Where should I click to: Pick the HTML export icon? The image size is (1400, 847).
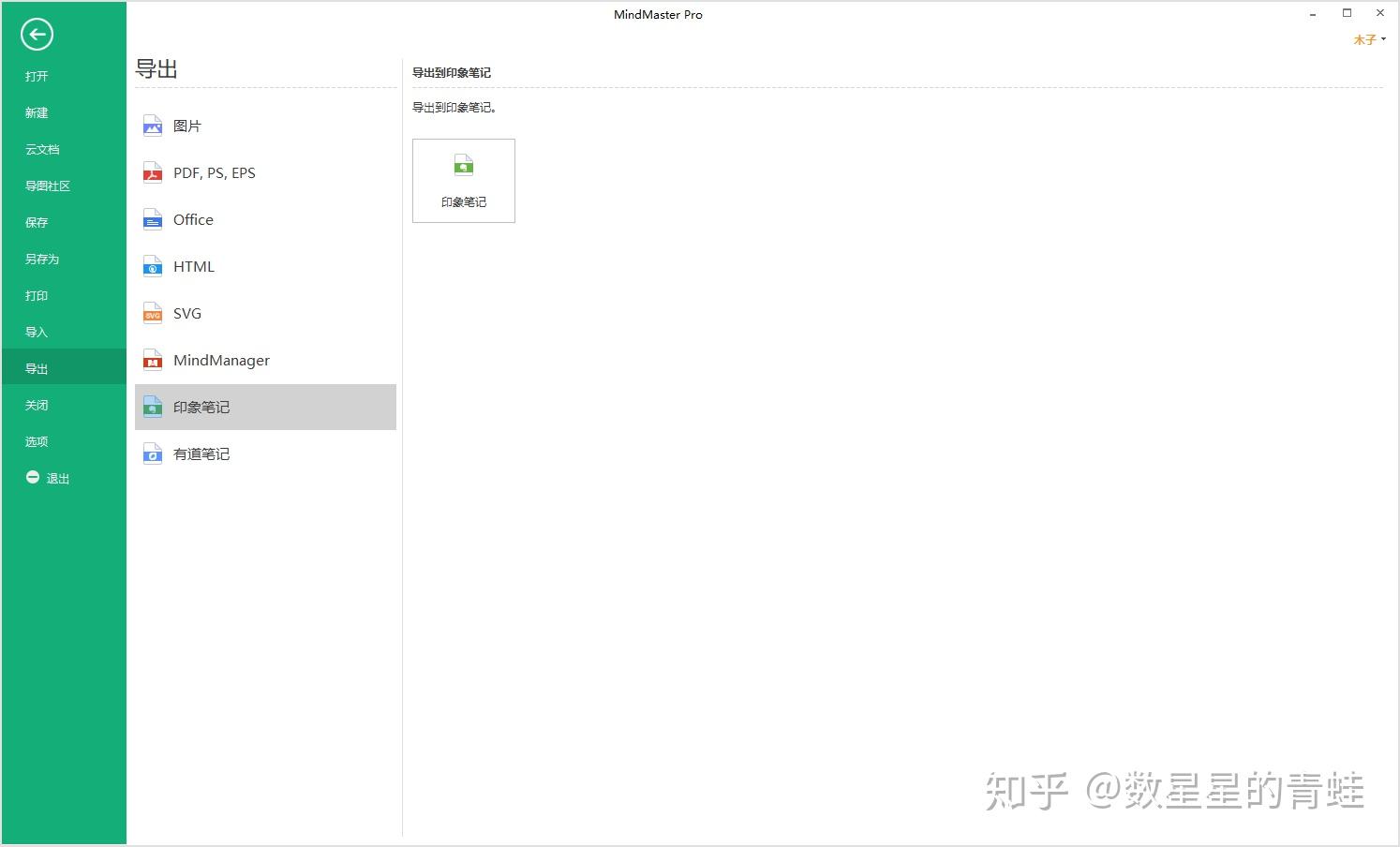point(153,266)
